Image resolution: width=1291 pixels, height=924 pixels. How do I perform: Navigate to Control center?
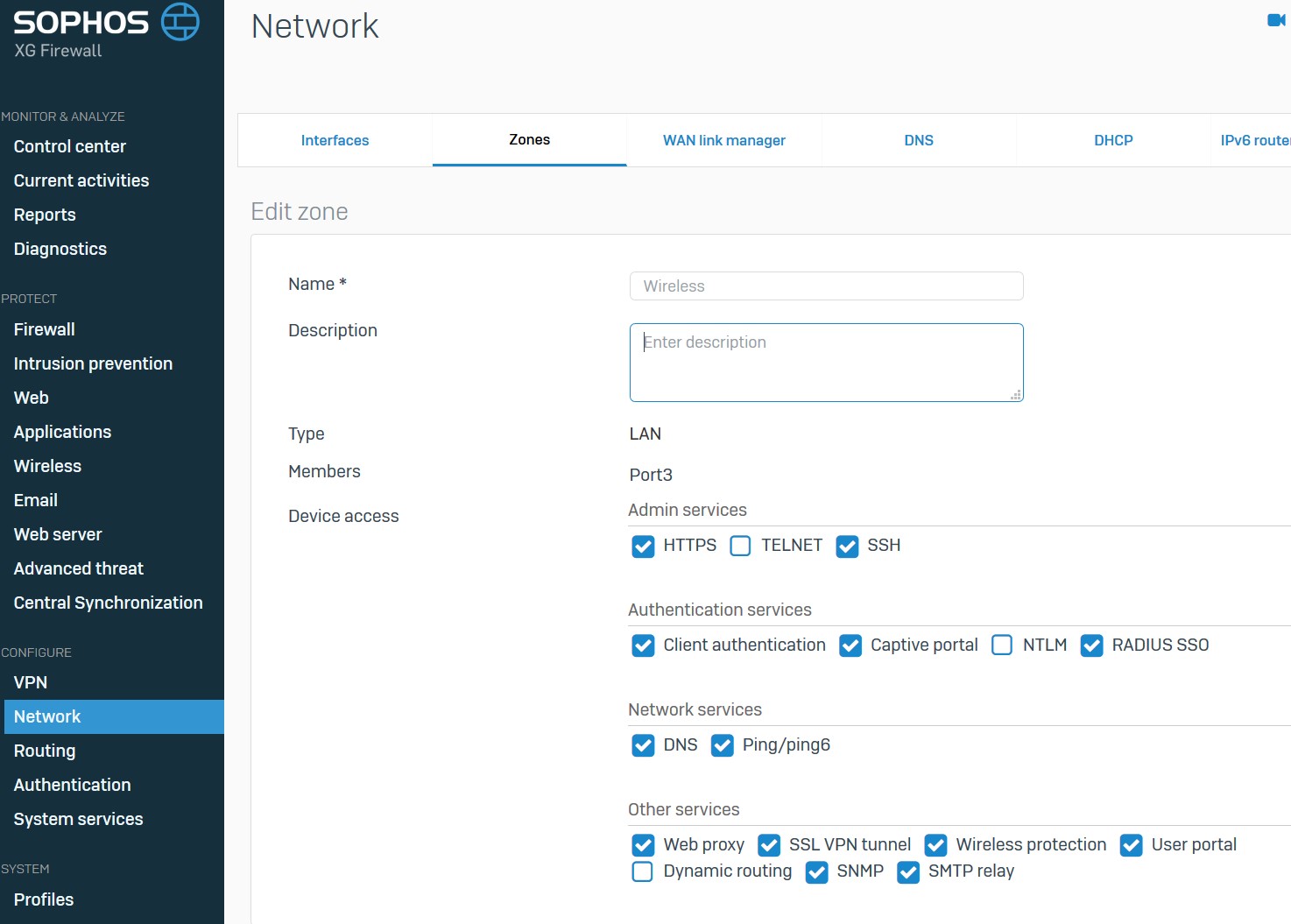pyautogui.click(x=70, y=146)
